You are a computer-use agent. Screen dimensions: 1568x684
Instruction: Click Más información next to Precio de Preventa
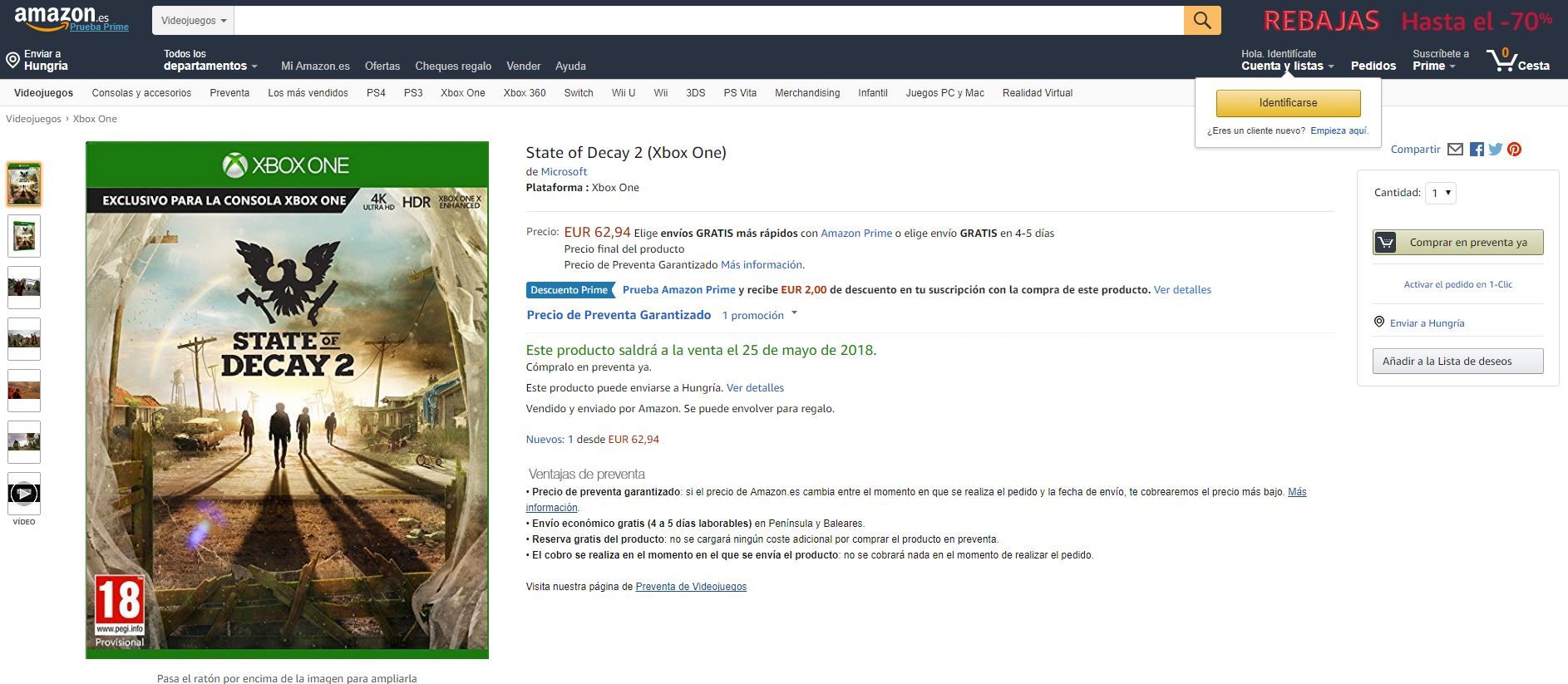click(x=762, y=265)
